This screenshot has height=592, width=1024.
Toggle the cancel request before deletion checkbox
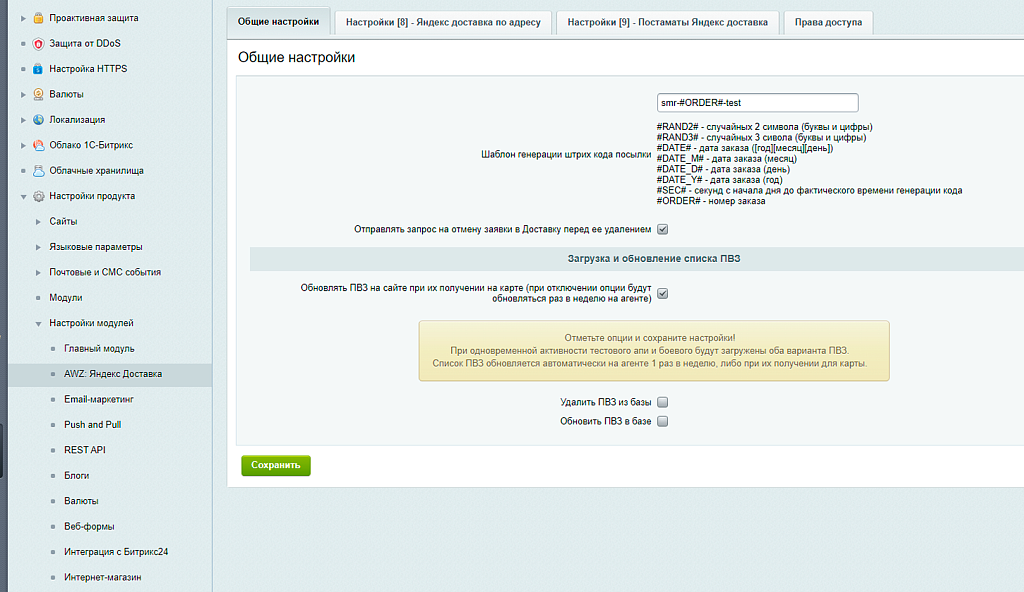coord(662,229)
